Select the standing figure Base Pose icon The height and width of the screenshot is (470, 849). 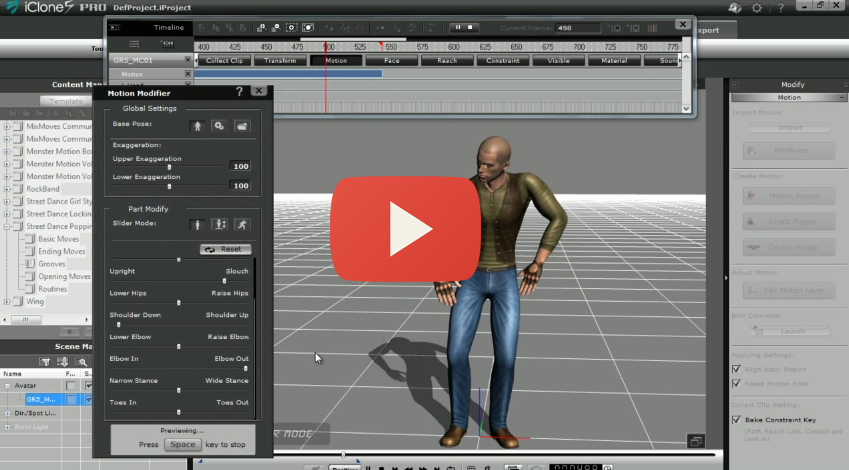coord(197,126)
